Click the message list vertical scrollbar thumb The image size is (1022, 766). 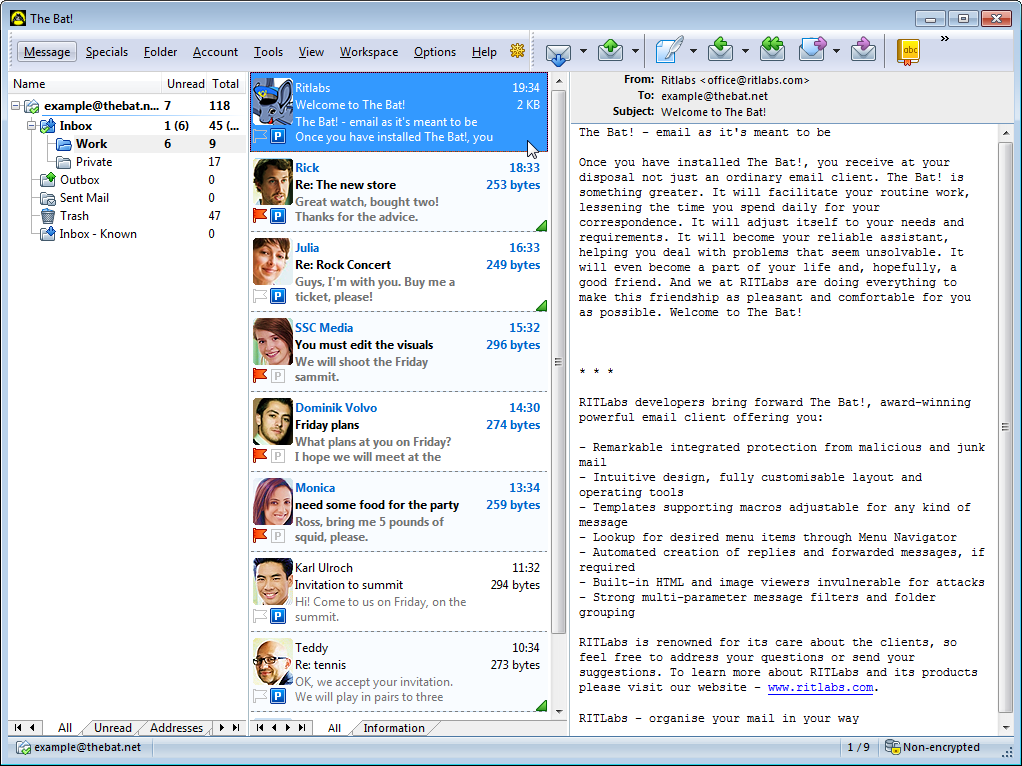click(559, 362)
